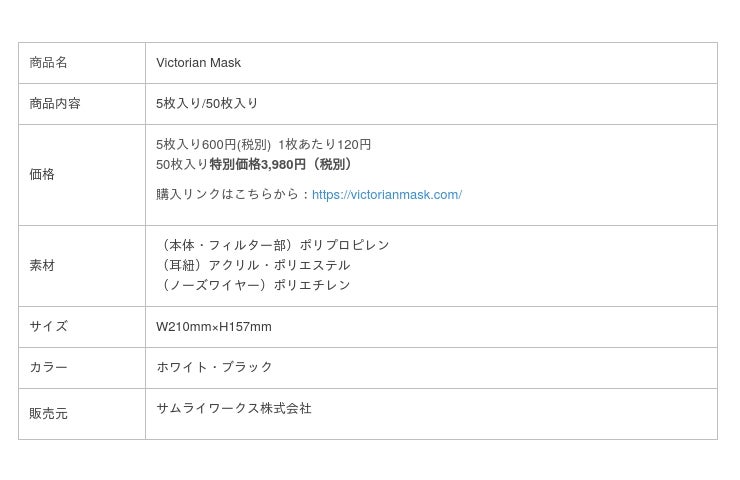Image resolution: width=740 pixels, height=480 pixels.
Task: Click the 購入リンクはこちらから label text
Action: (233, 195)
